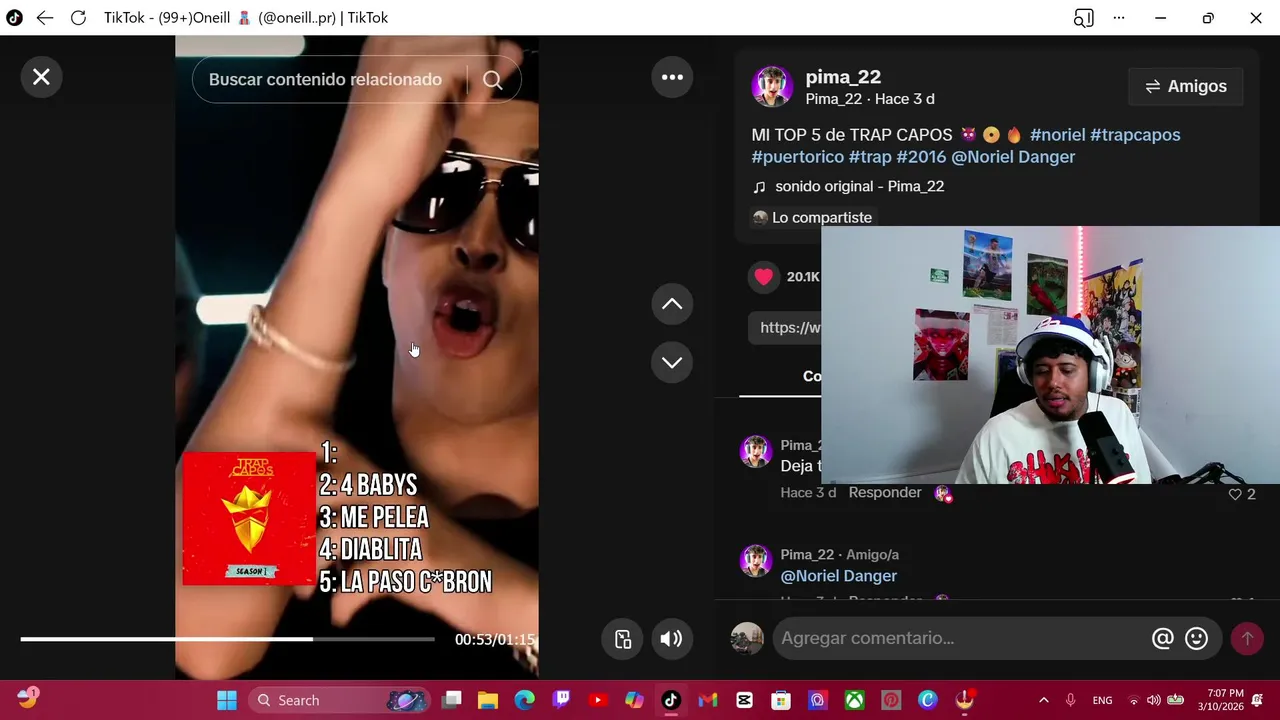Open Twitch from taskbar

562,700
